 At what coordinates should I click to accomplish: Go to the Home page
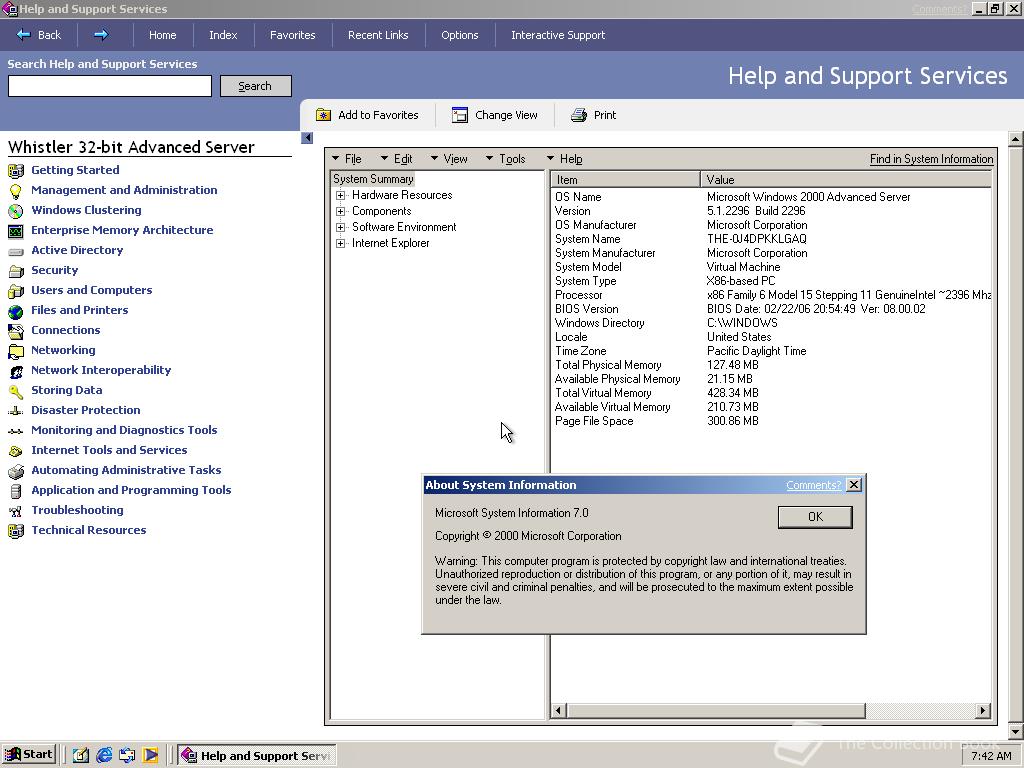tap(163, 35)
